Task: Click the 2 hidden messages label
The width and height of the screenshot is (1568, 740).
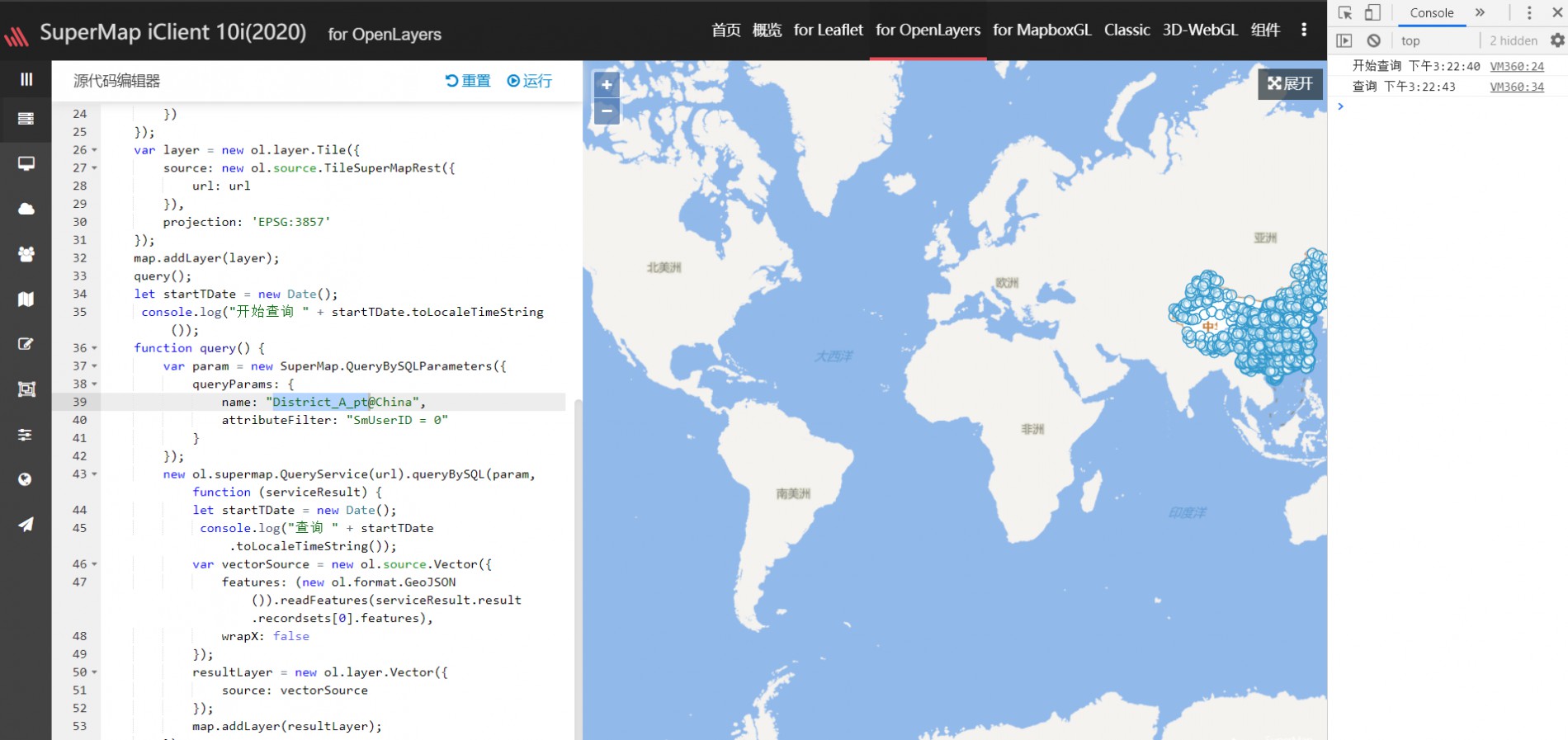Action: 1514,40
